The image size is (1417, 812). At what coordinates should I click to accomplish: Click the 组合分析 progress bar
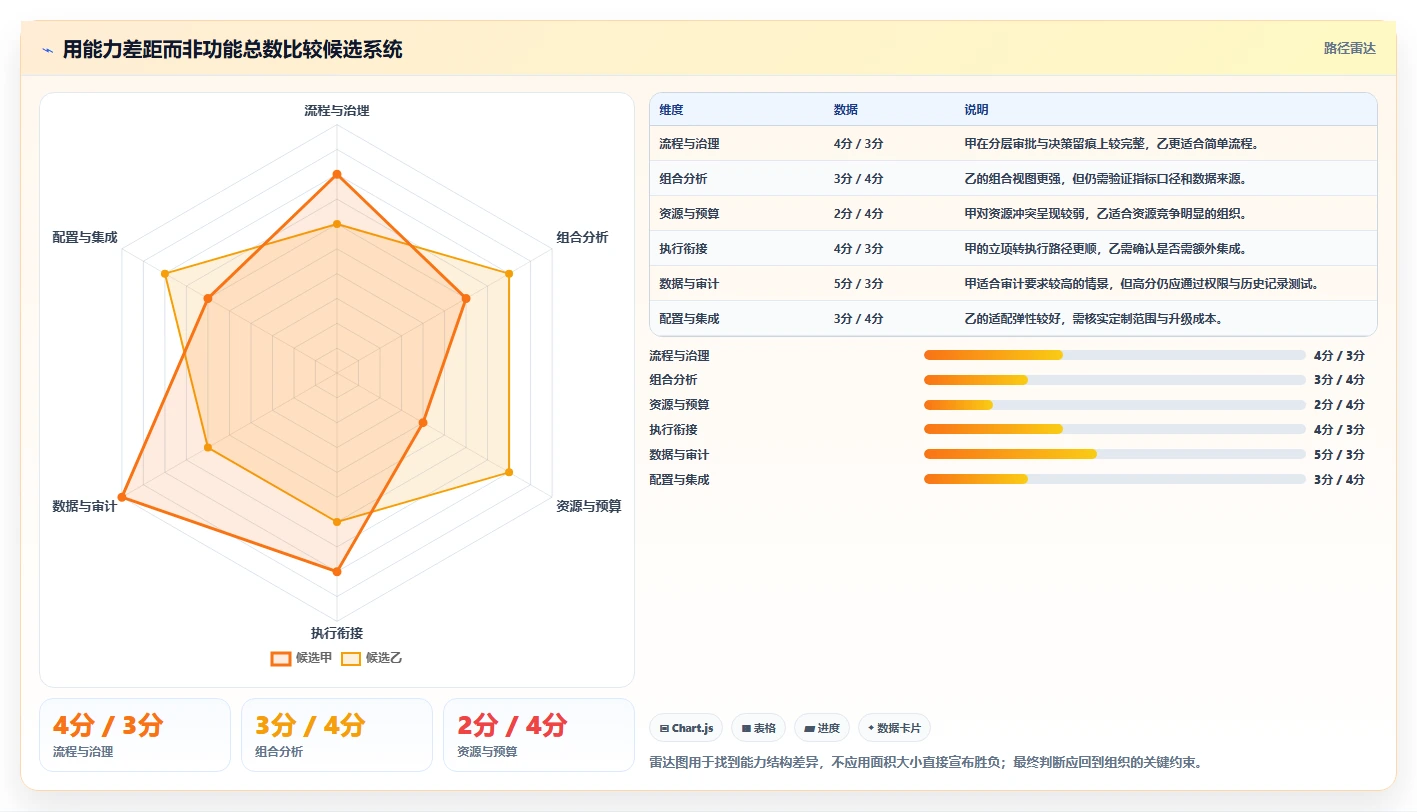click(1115, 380)
